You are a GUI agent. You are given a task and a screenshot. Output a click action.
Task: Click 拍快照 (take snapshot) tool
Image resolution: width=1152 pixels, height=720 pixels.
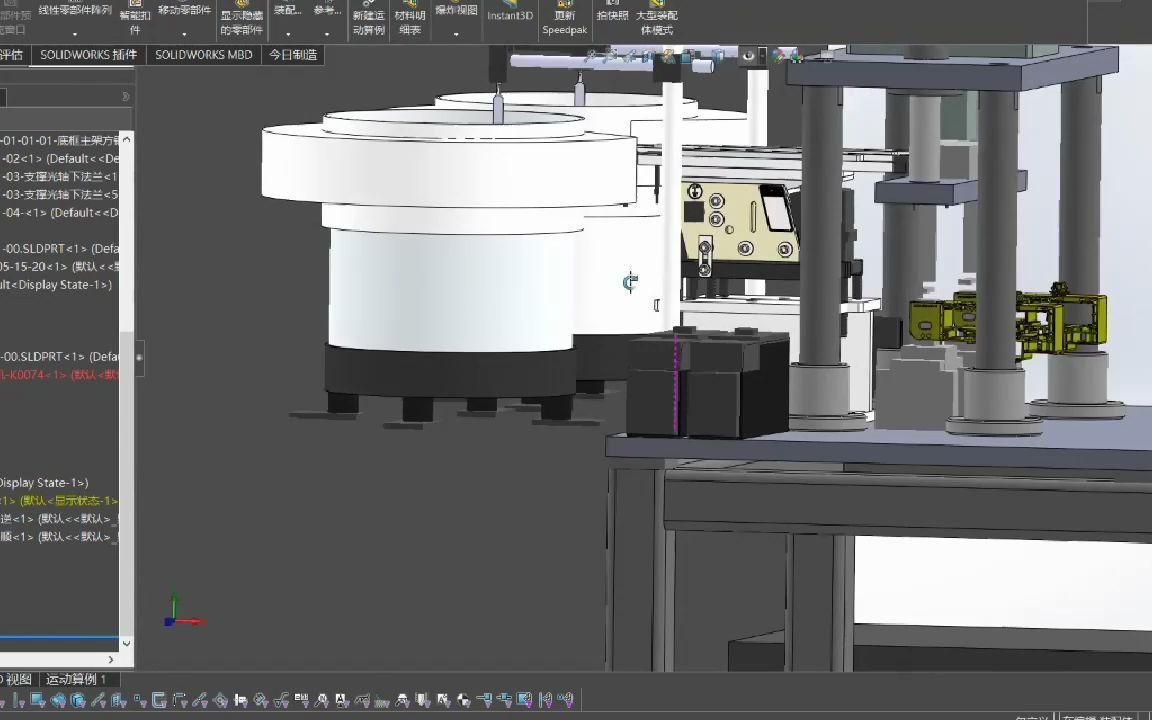(x=612, y=14)
